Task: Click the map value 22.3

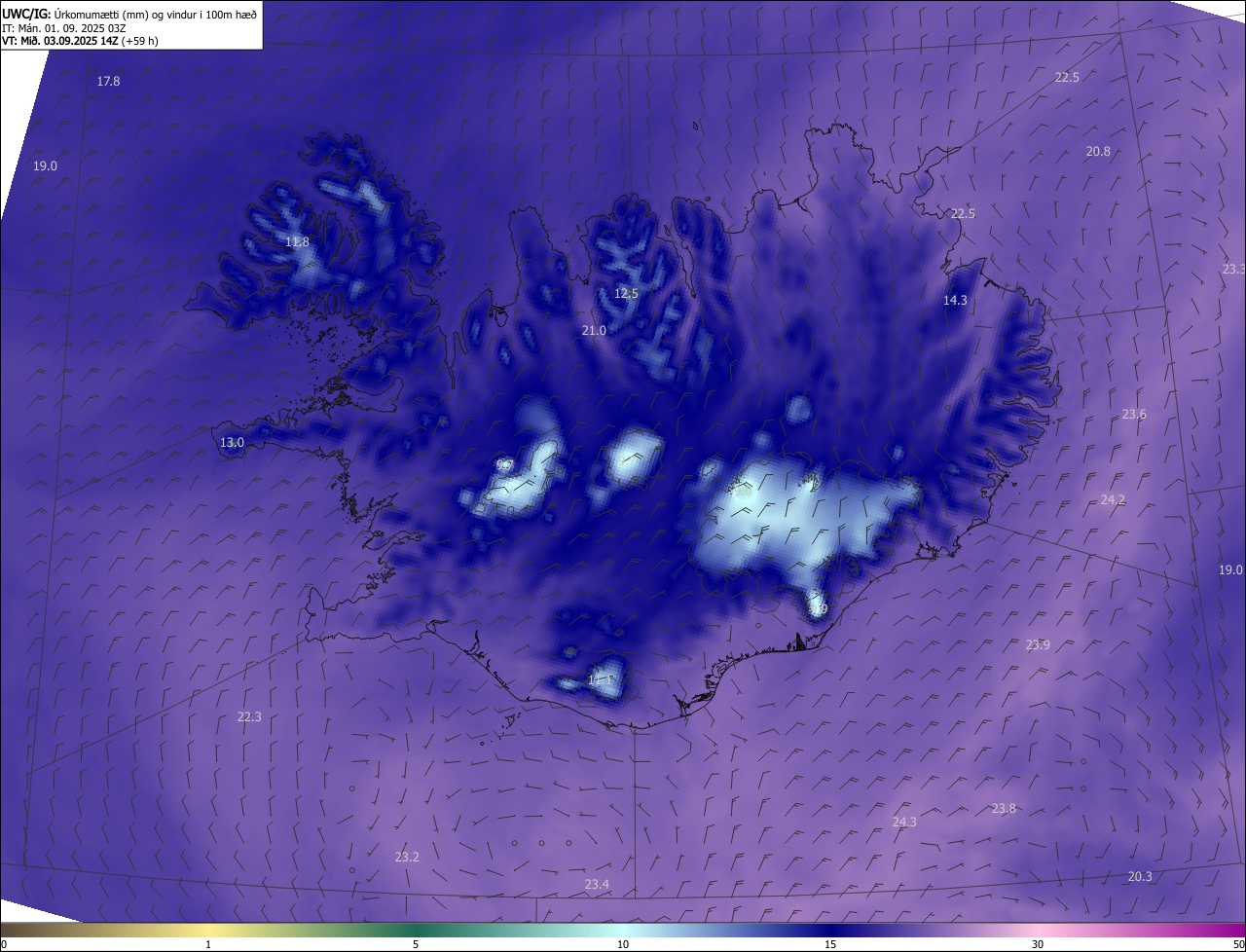Action: (249, 717)
